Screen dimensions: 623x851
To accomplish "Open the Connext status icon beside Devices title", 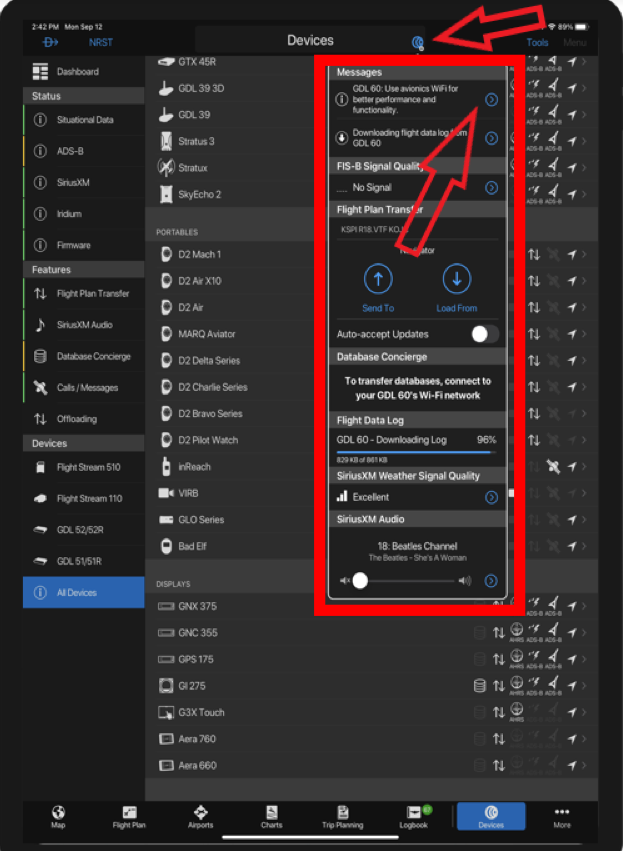I will pos(417,42).
